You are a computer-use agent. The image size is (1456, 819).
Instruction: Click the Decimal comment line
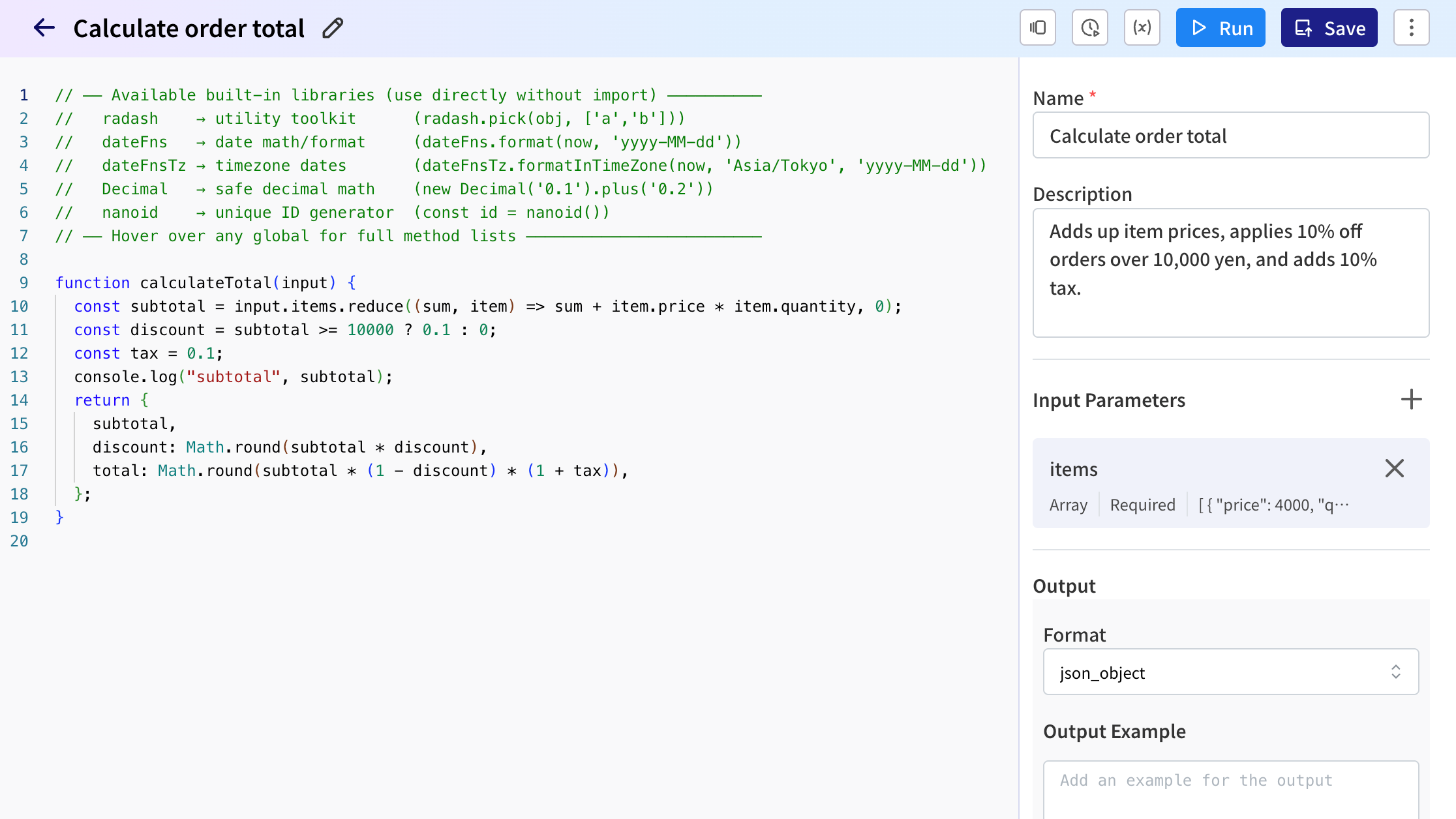pos(384,189)
